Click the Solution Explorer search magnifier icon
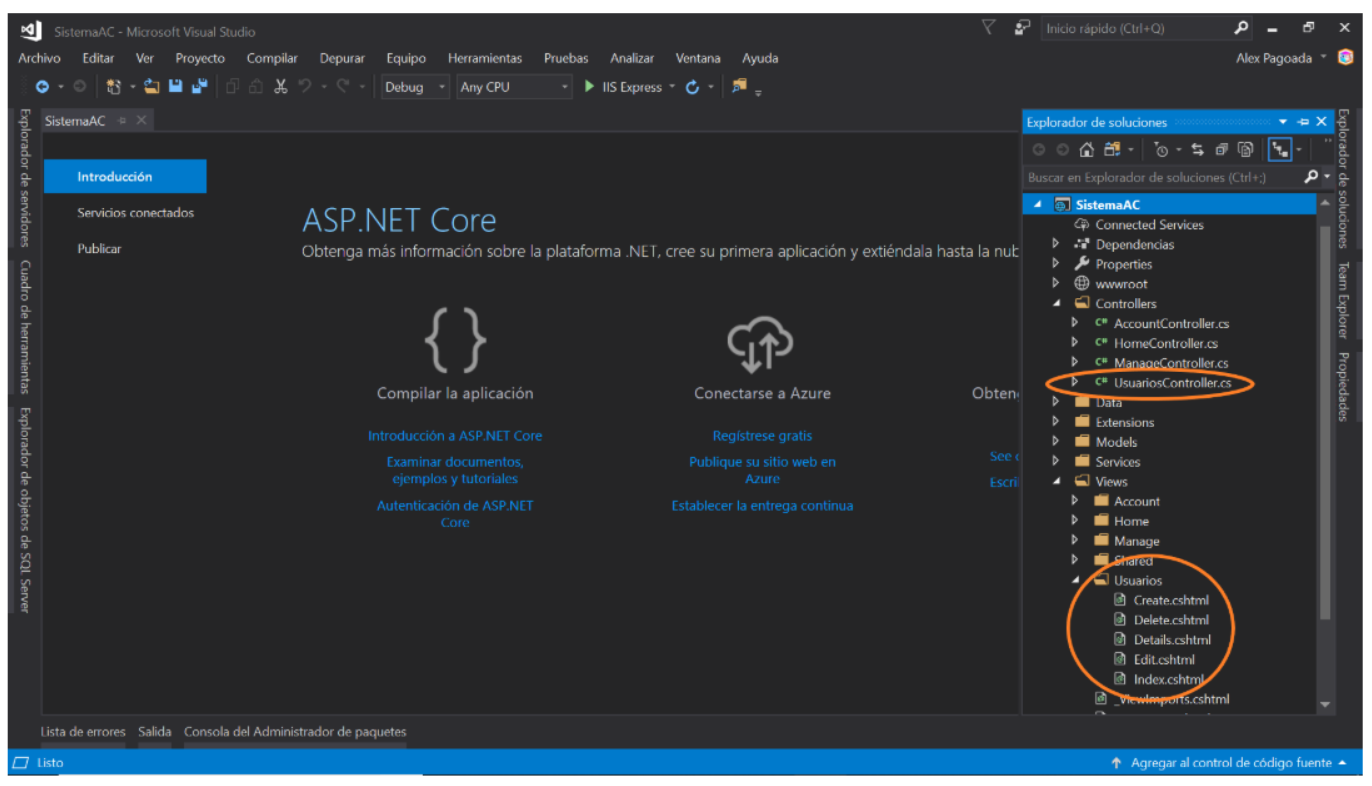This screenshot has height=786, width=1372. pos(1311,177)
